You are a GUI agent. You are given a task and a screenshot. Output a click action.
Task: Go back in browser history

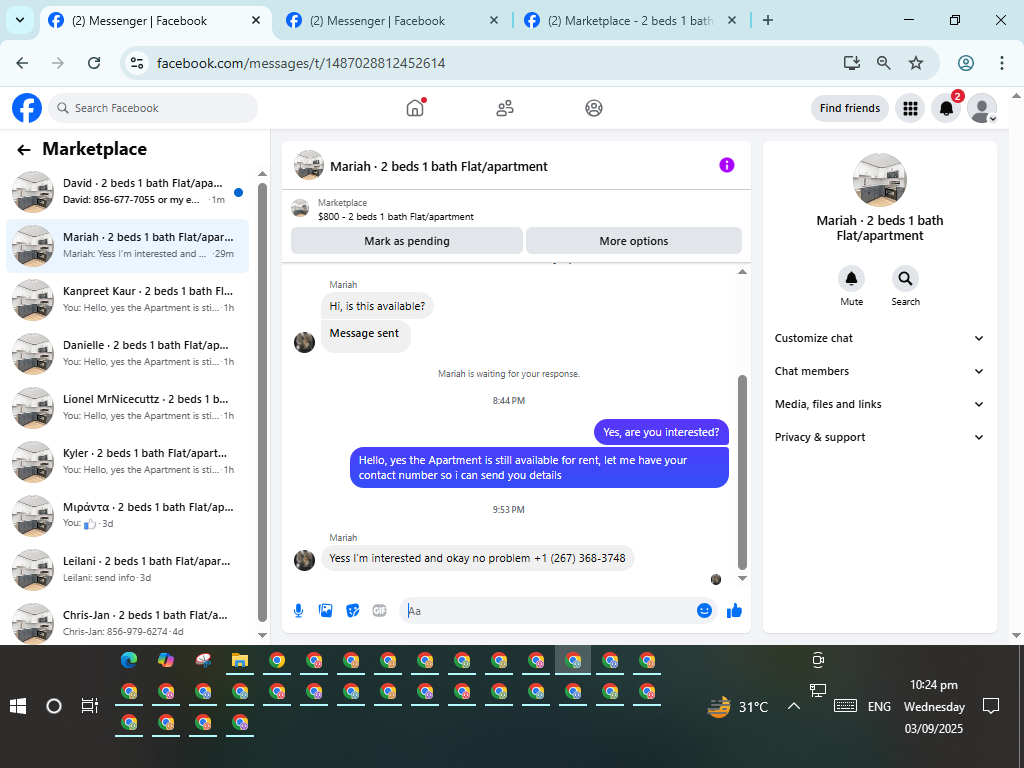[22, 63]
